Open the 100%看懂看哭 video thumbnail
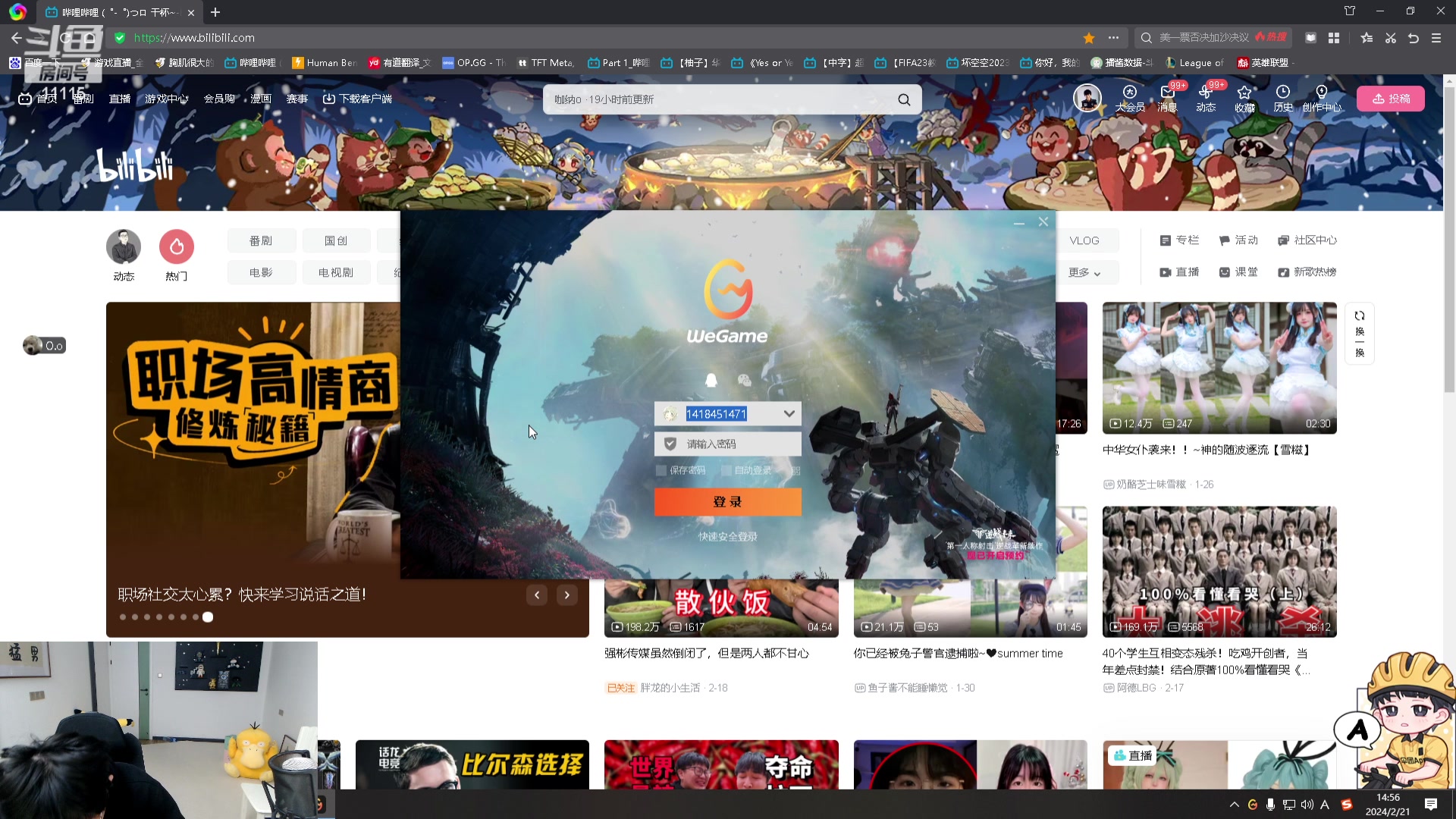This screenshot has height=819, width=1456. tap(1219, 572)
